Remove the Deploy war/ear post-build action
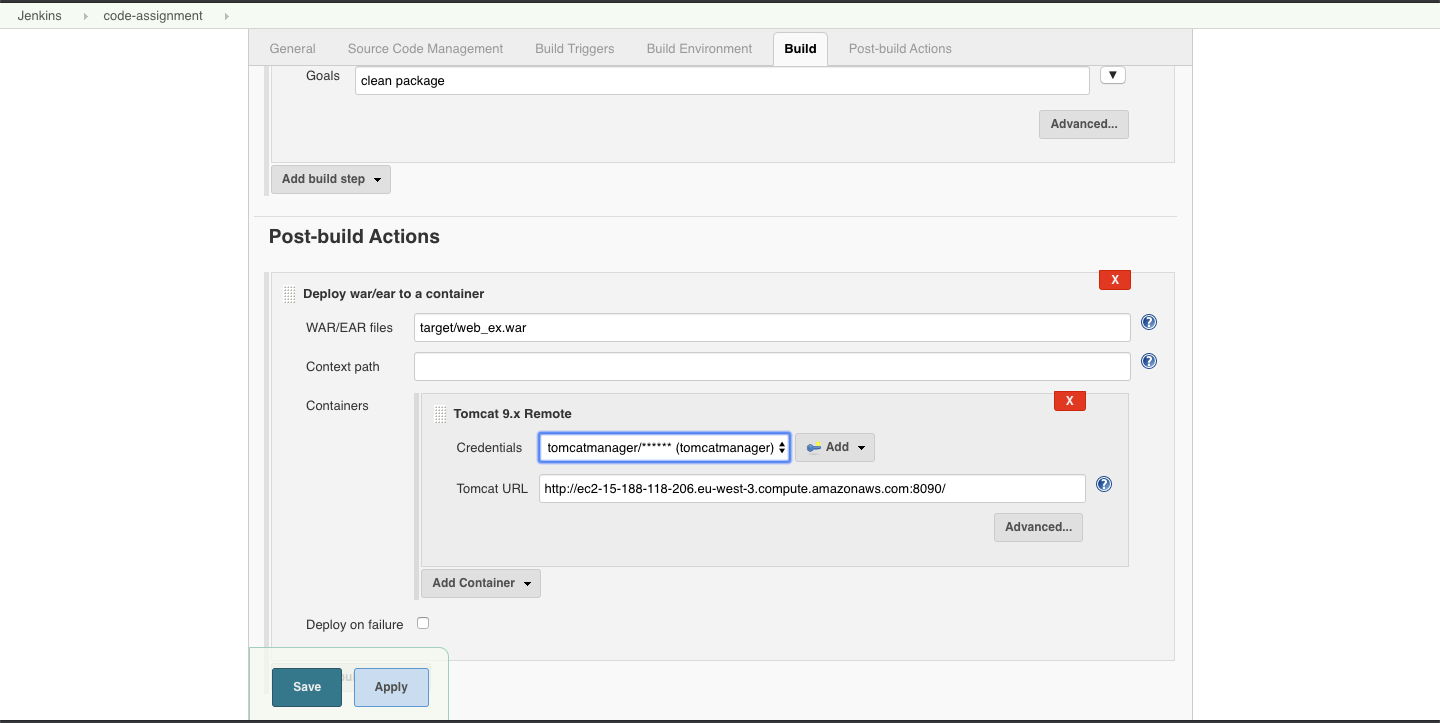Viewport: 1440px width, 723px height. point(1114,280)
